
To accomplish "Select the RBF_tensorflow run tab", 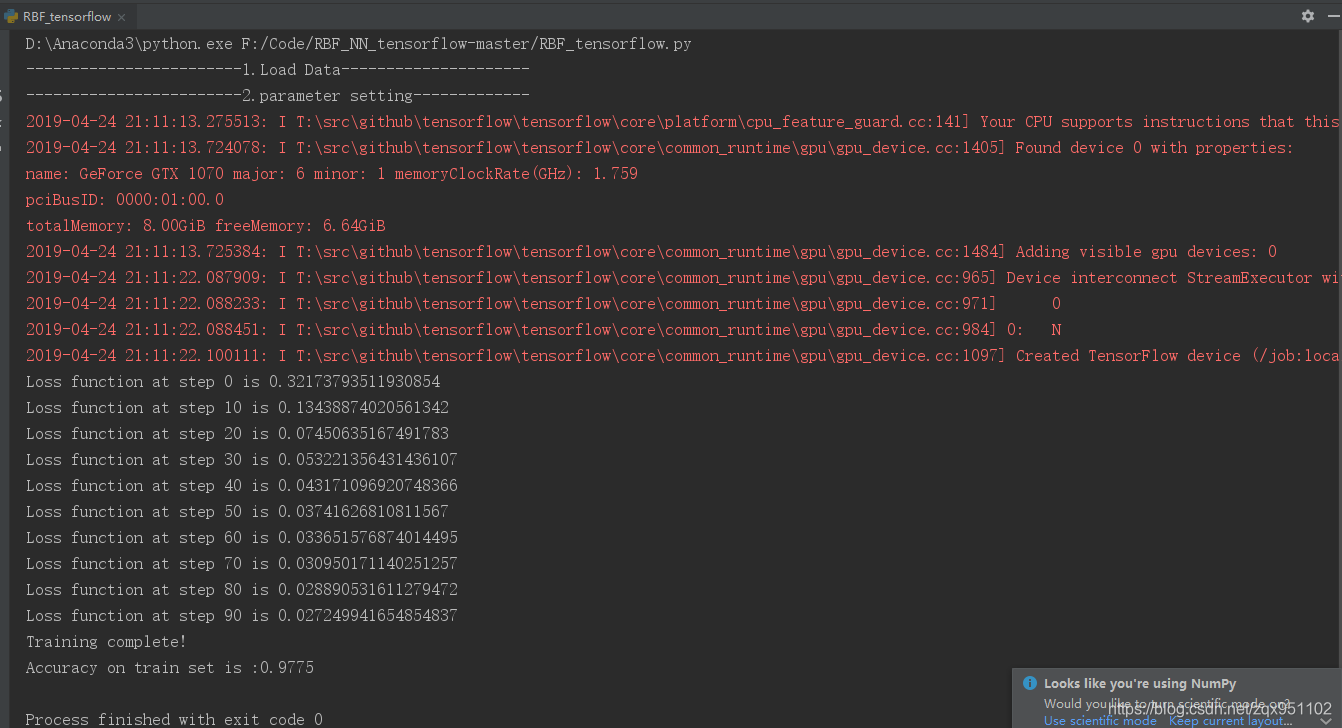I will 68,16.
